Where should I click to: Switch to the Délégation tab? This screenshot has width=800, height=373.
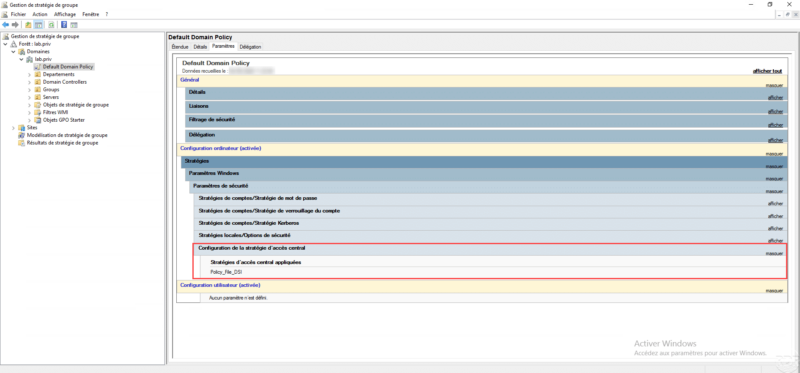coord(250,47)
